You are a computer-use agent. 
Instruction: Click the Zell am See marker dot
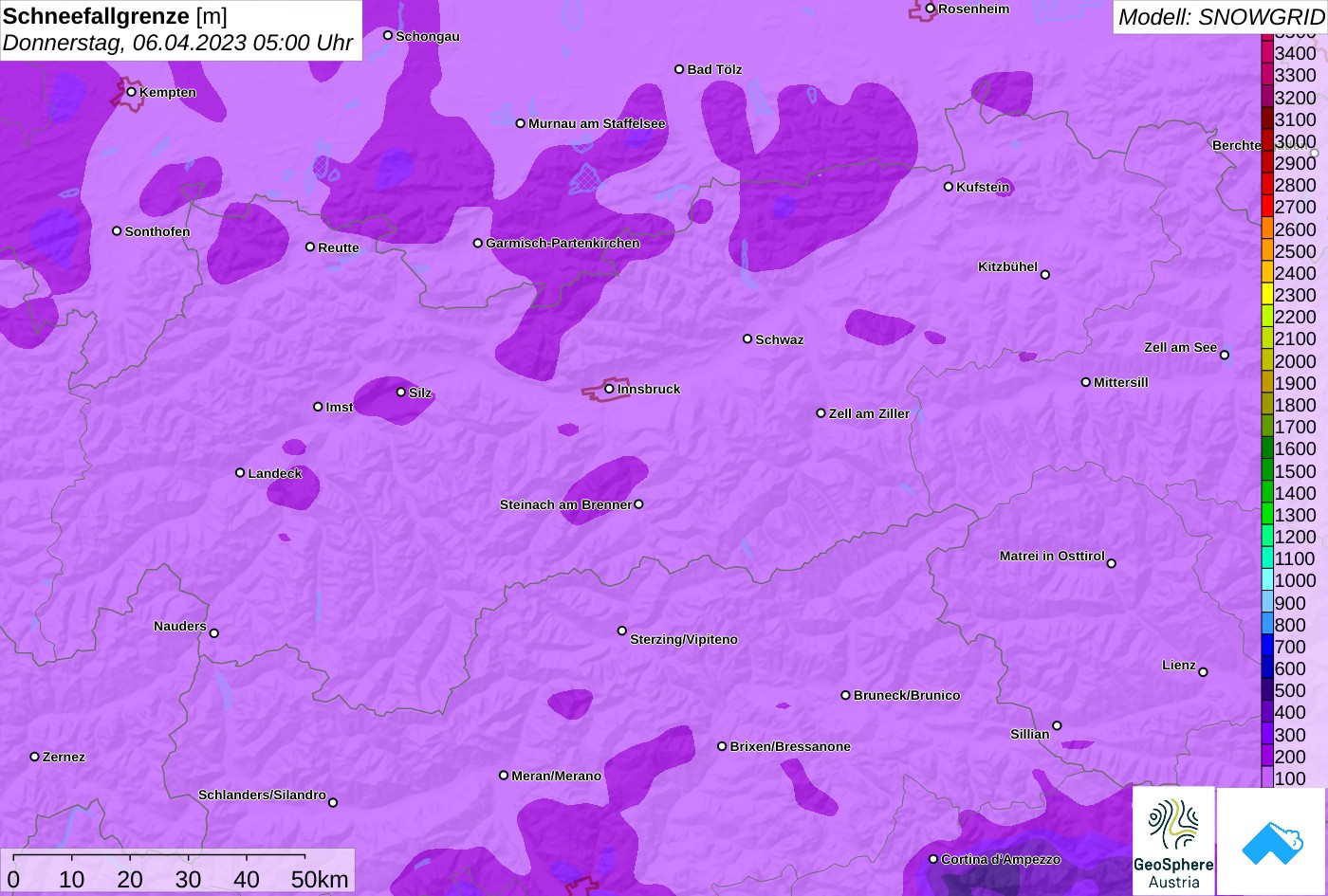[x=1225, y=356]
